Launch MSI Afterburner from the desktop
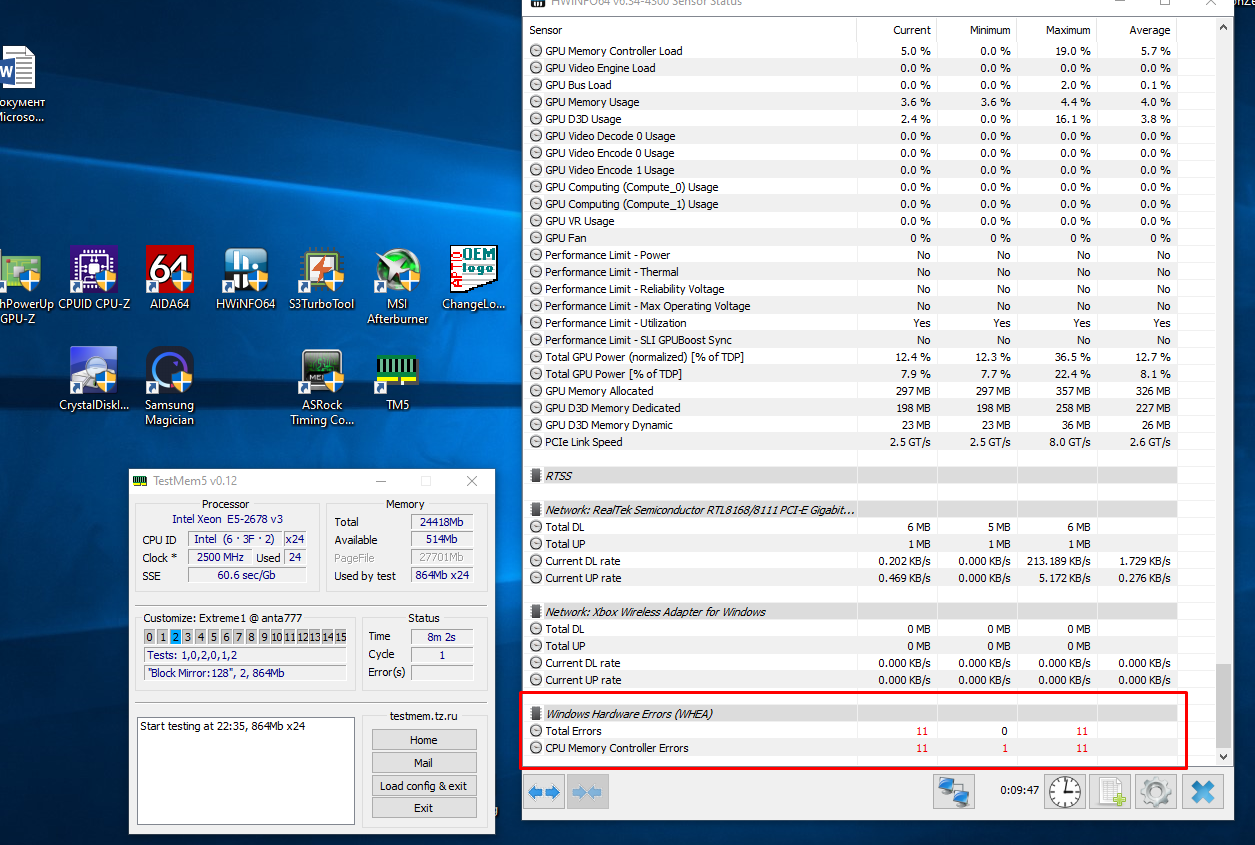The height and width of the screenshot is (845, 1255). [x=398, y=286]
